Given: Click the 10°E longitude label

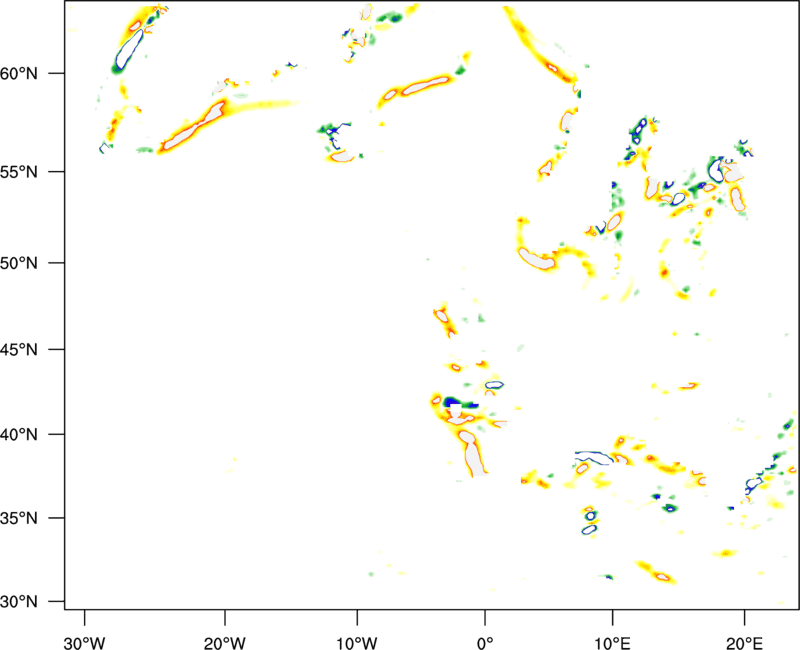Looking at the screenshot, I should pos(612,642).
